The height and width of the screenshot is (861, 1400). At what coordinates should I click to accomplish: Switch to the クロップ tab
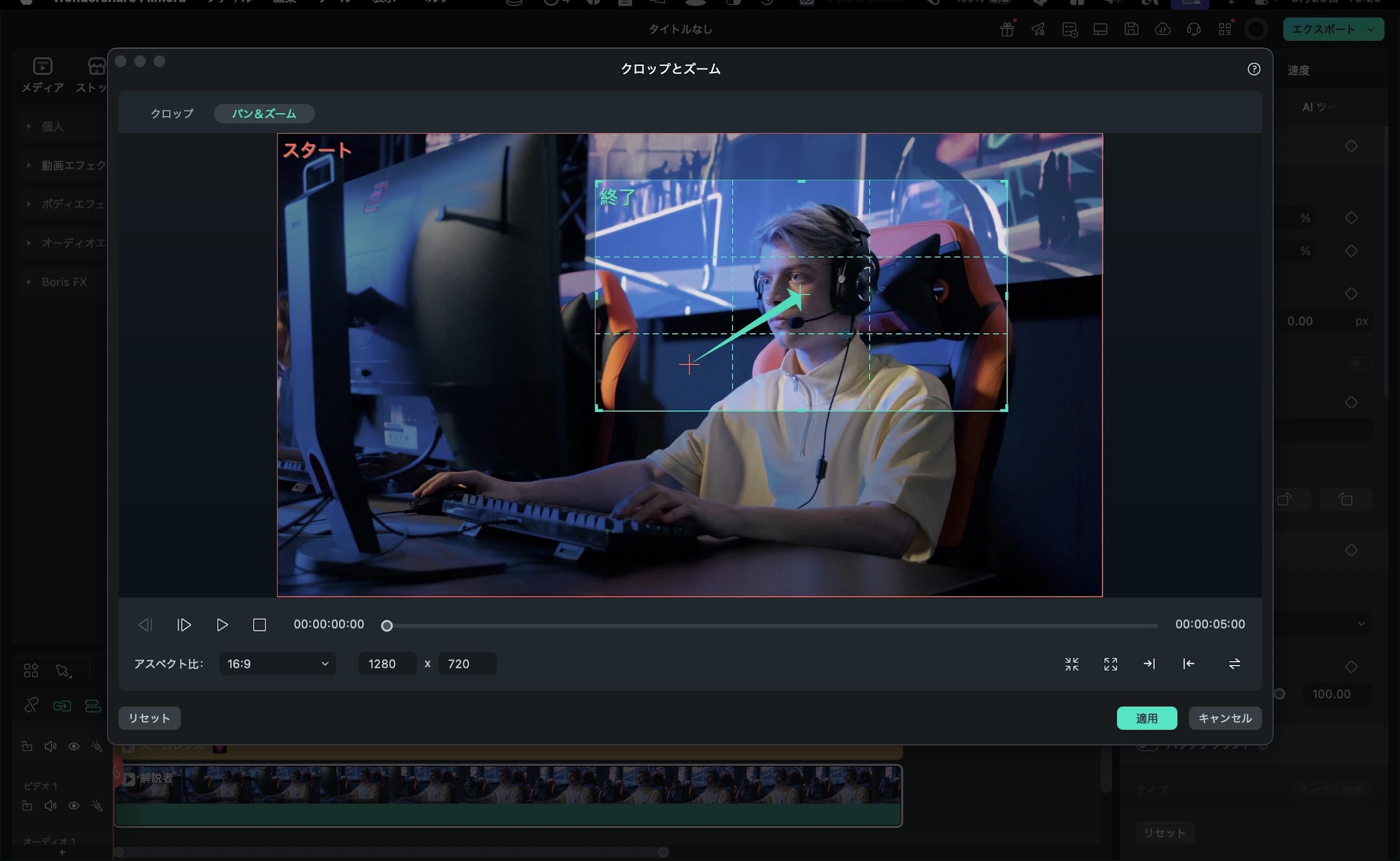point(172,113)
